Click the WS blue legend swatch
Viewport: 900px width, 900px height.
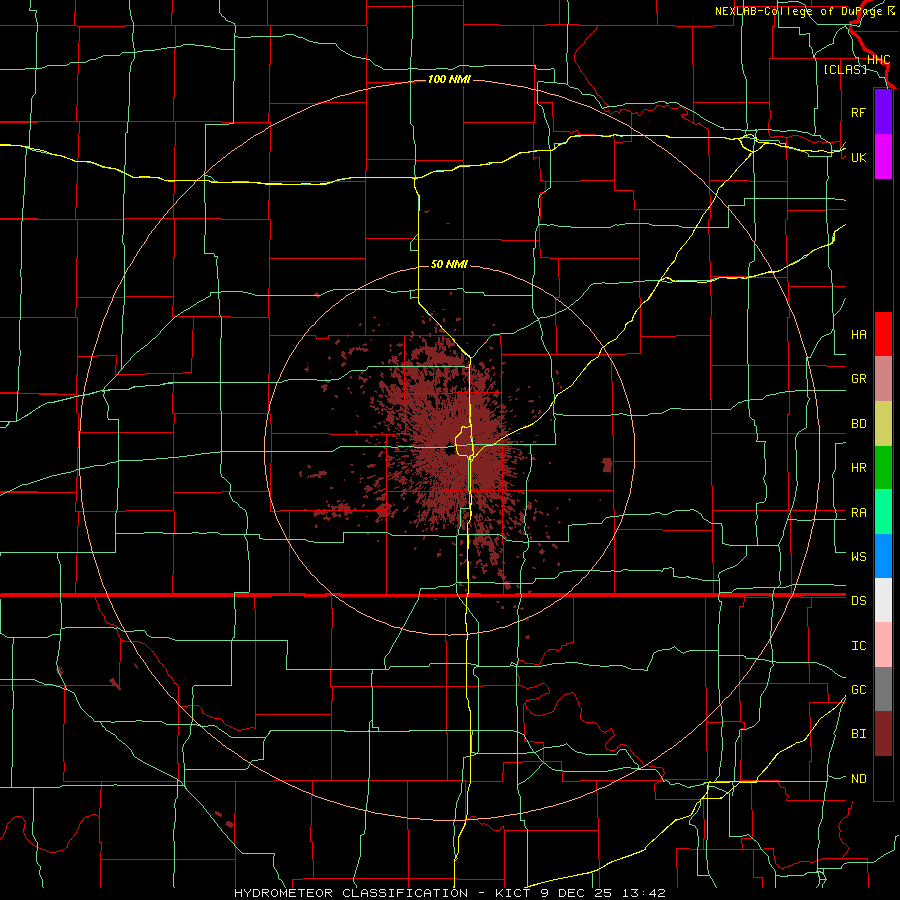(x=883, y=556)
